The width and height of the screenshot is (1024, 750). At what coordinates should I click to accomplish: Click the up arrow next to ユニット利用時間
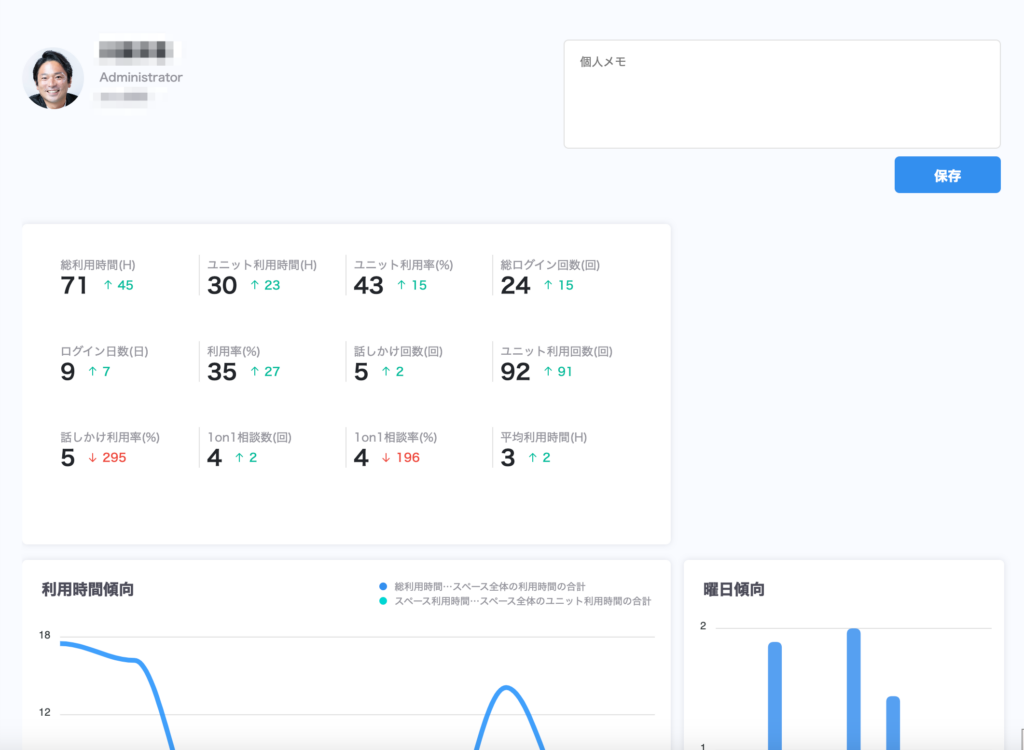click(x=255, y=285)
